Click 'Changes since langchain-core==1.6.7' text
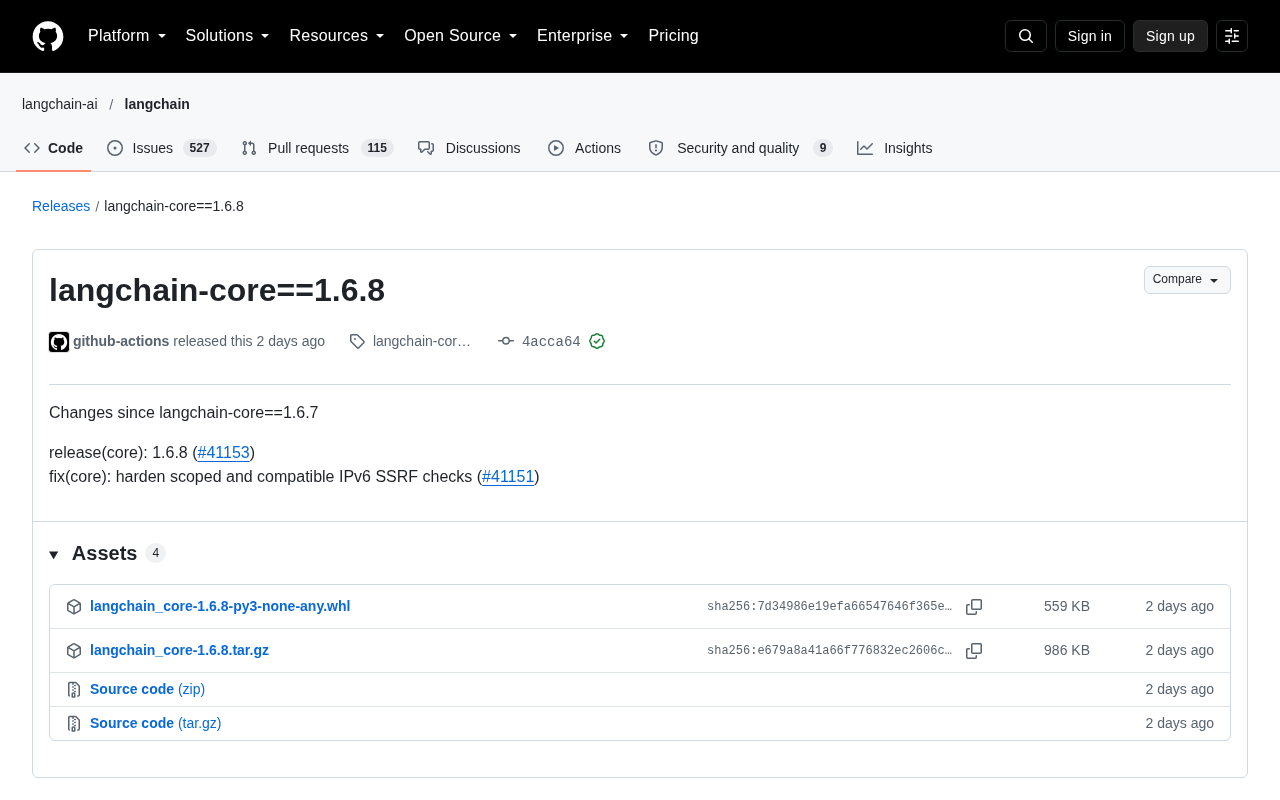Image resolution: width=1280 pixels, height=800 pixels. (184, 412)
